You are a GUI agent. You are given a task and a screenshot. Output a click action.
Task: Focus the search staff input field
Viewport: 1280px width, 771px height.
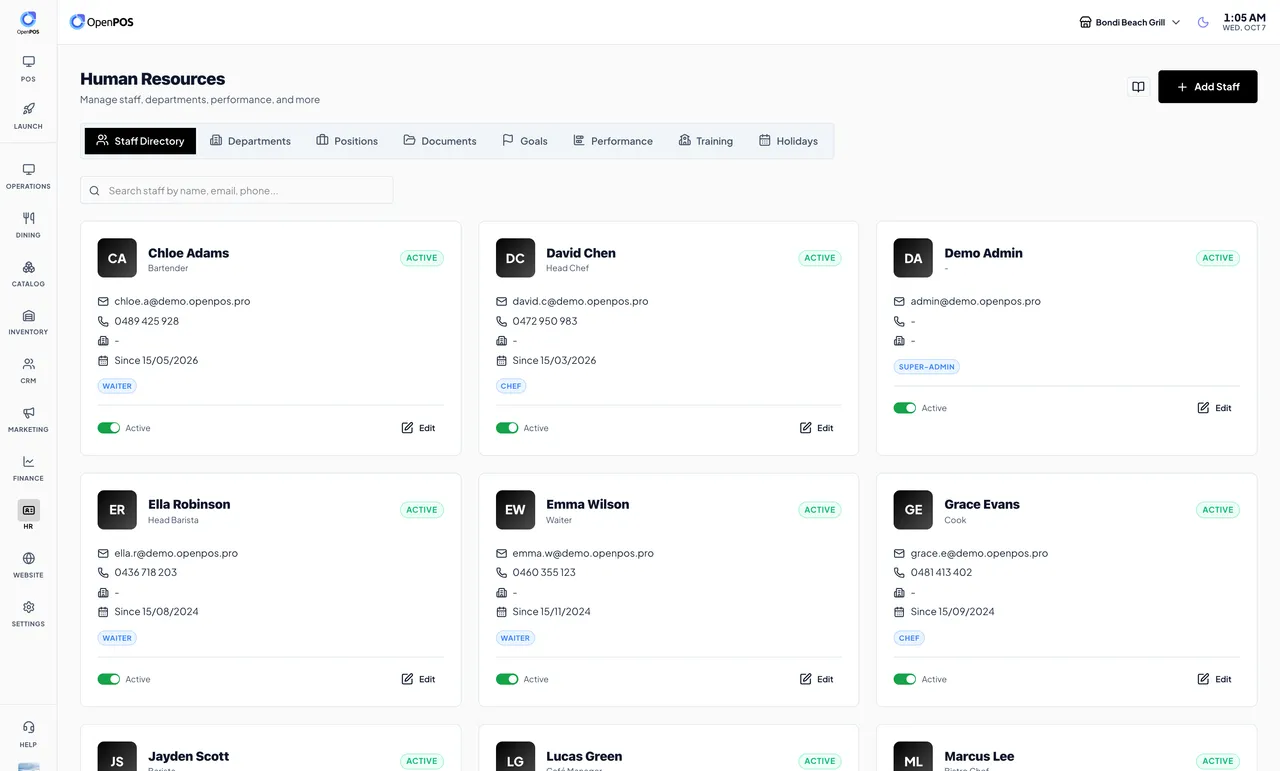(x=237, y=190)
